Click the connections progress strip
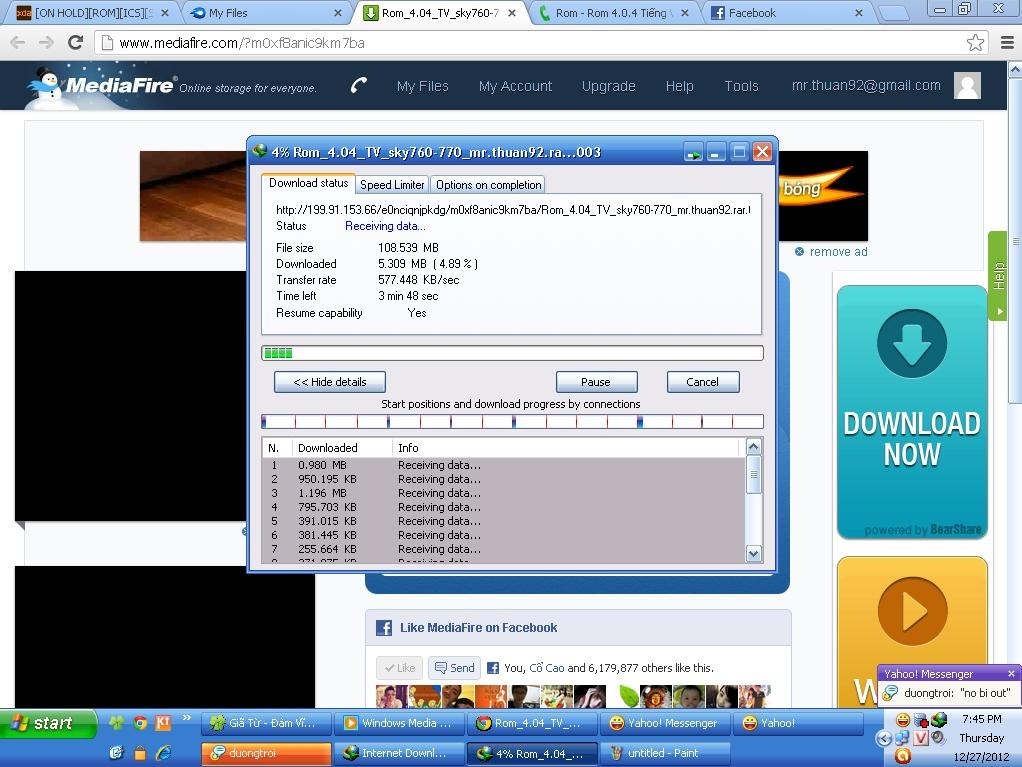The image size is (1022, 767). coord(512,422)
